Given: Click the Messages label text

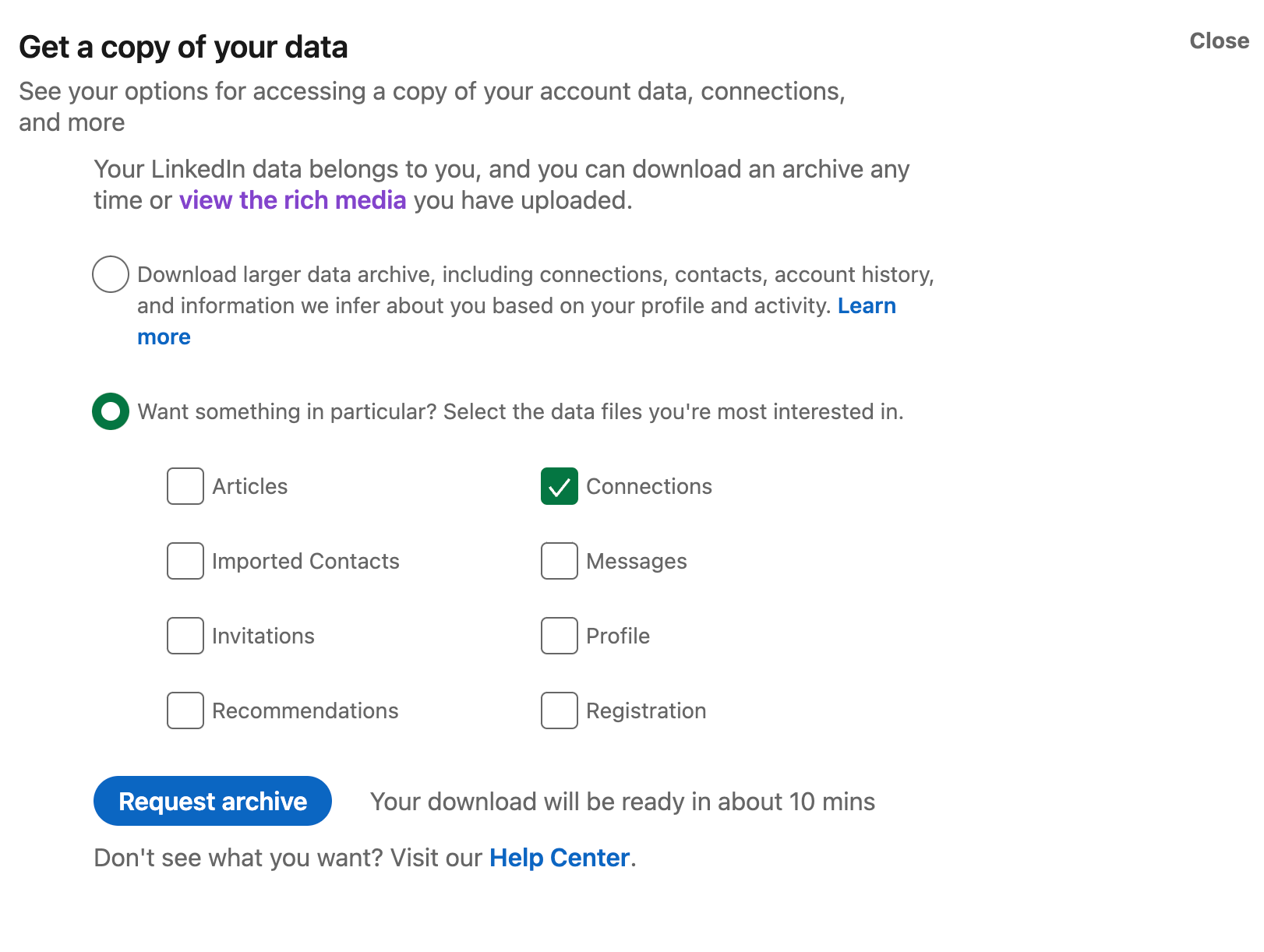Looking at the screenshot, I should [637, 561].
